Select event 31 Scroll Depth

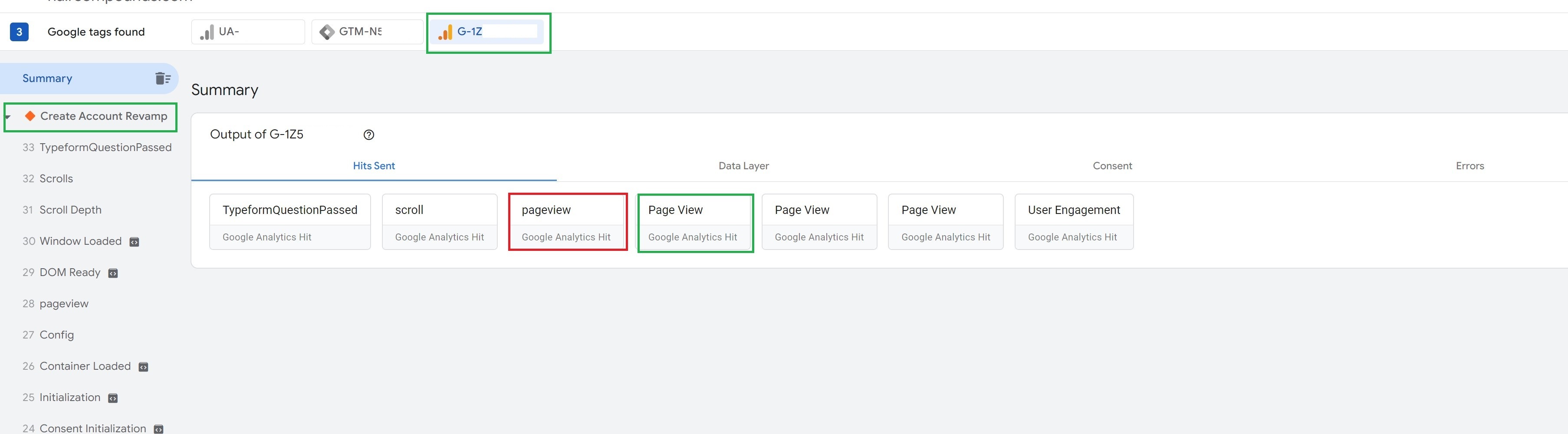(x=62, y=209)
